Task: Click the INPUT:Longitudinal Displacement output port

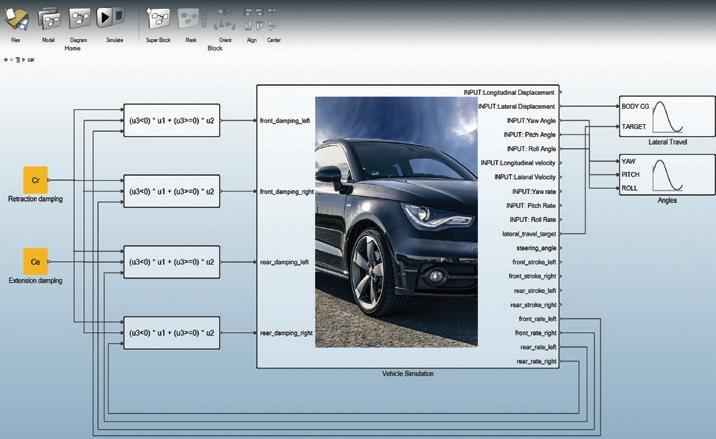Action: pos(509,92)
